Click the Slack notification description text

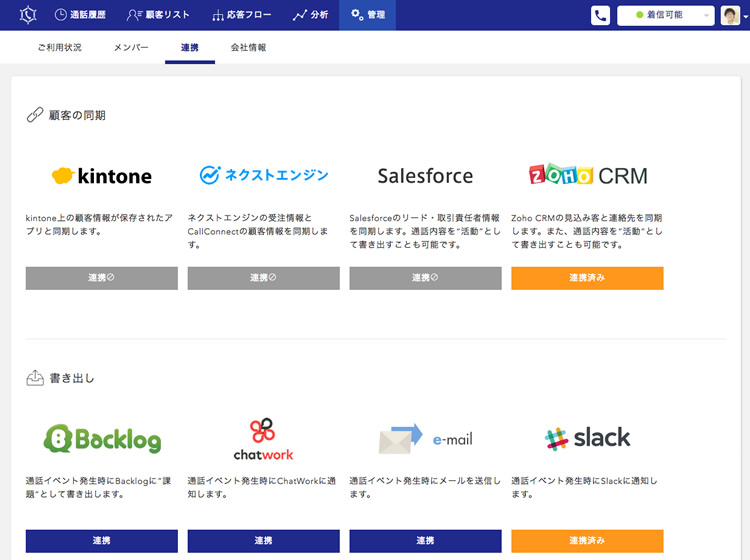tap(585, 487)
